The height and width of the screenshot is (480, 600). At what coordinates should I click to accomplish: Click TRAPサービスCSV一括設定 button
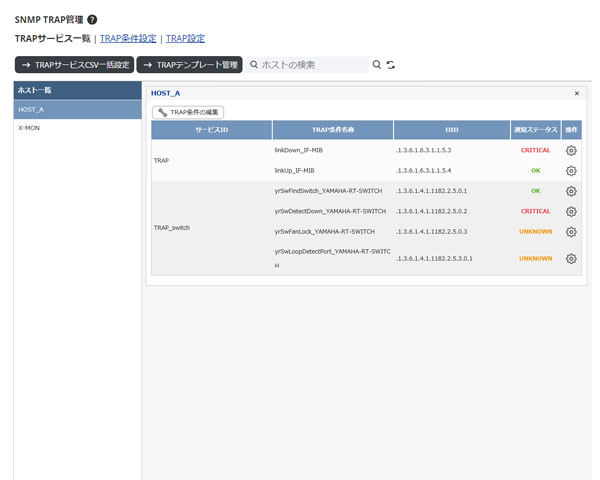tap(75, 65)
